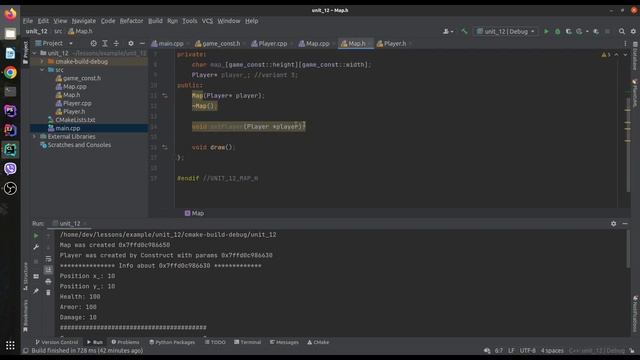
Task: Click UTF-8 encoding in status bar
Action: click(x=527, y=350)
